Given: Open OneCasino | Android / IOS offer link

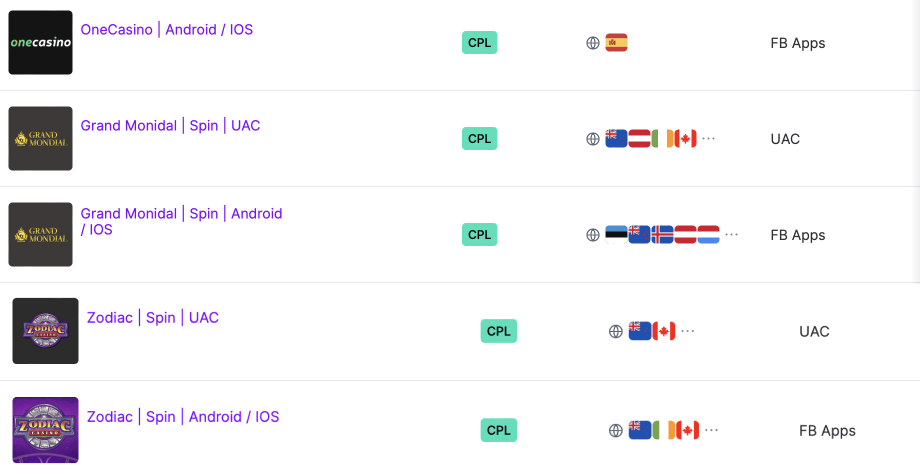Looking at the screenshot, I should click(167, 29).
